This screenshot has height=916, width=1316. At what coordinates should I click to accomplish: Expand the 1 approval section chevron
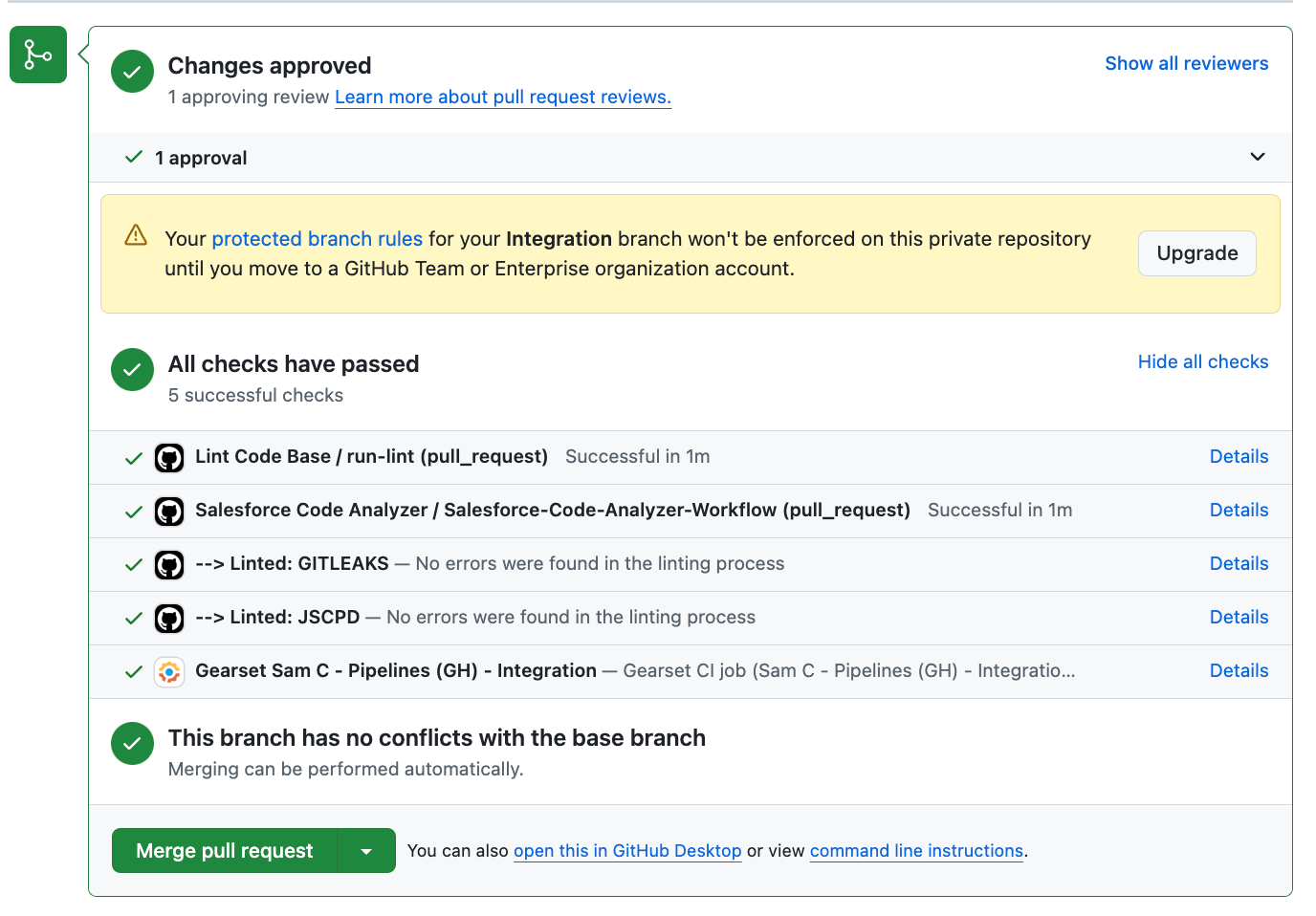click(1258, 157)
